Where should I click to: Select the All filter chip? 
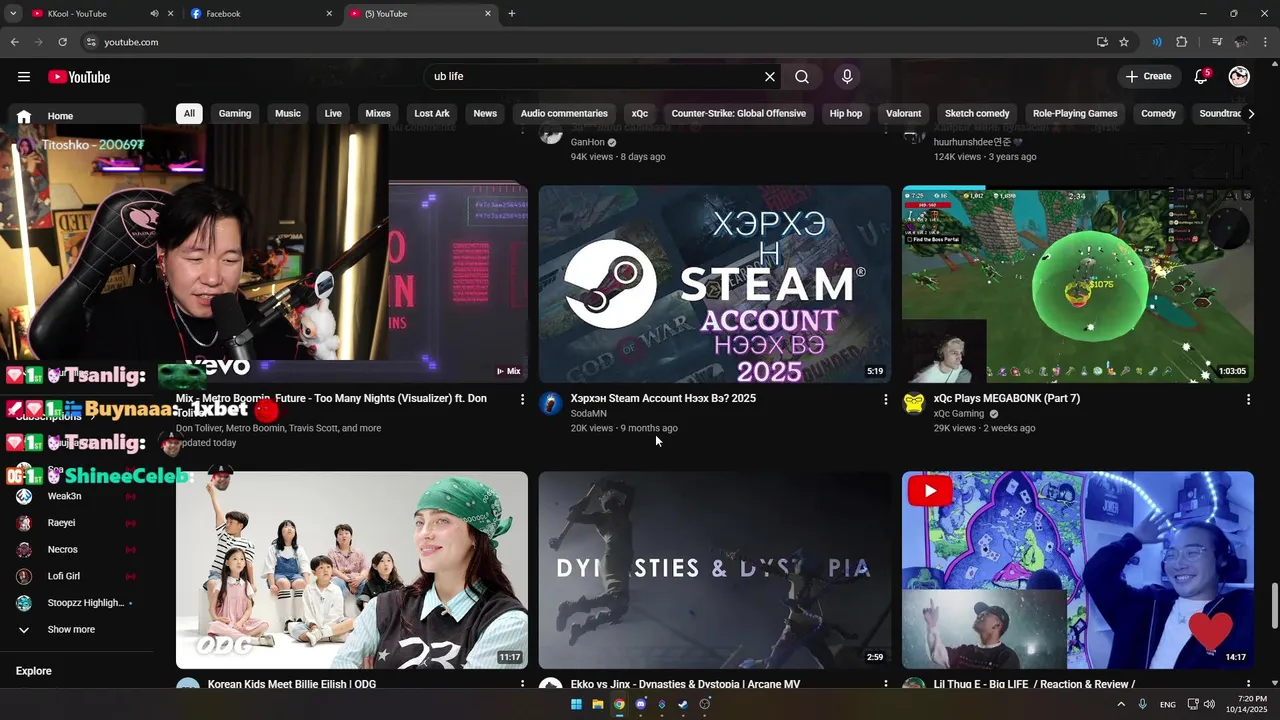(189, 113)
